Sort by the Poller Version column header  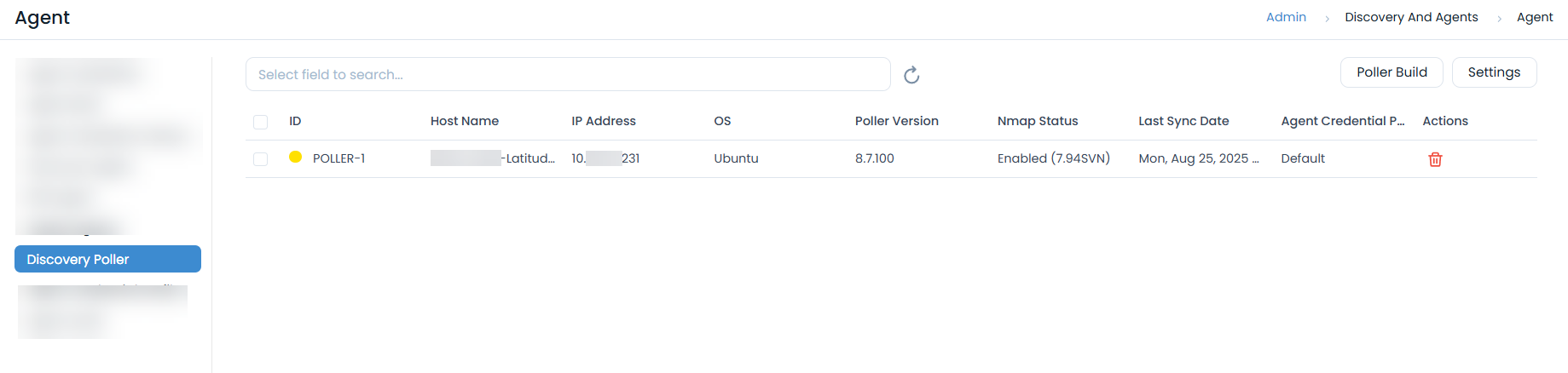pyautogui.click(x=896, y=121)
